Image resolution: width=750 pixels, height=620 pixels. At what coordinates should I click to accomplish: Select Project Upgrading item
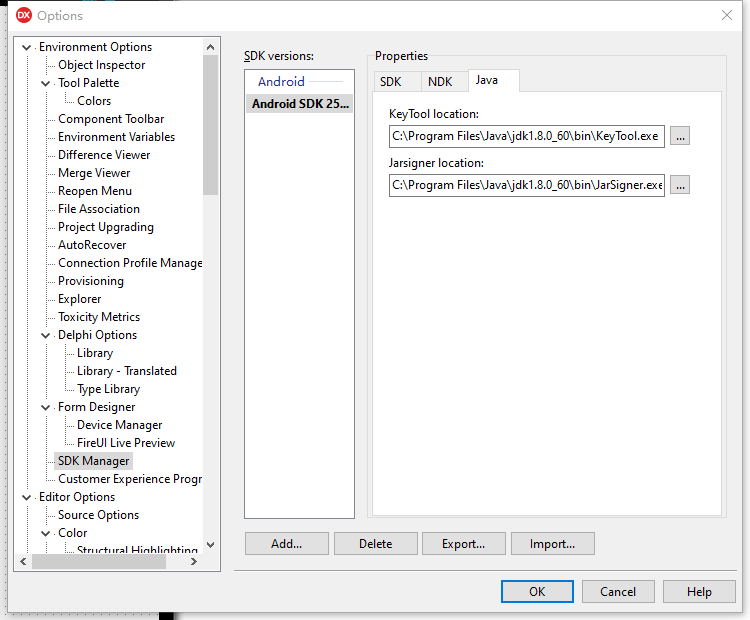tap(106, 227)
